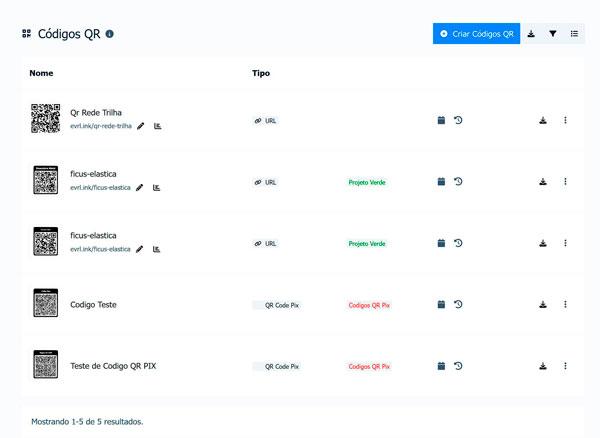Click the Nome column header
Screen dimensions: 600x438
point(41,73)
